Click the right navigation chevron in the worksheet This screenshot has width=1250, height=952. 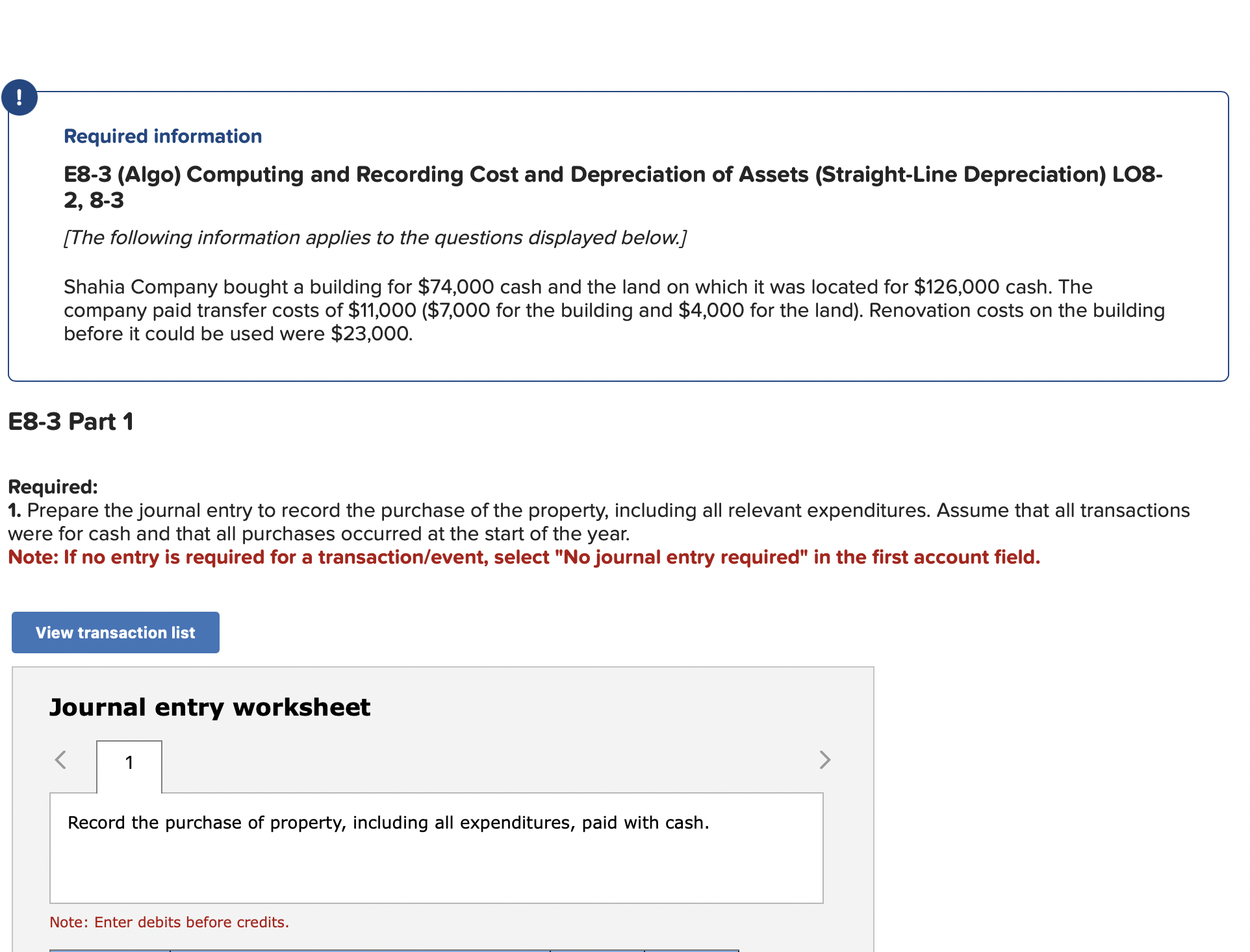(x=824, y=760)
